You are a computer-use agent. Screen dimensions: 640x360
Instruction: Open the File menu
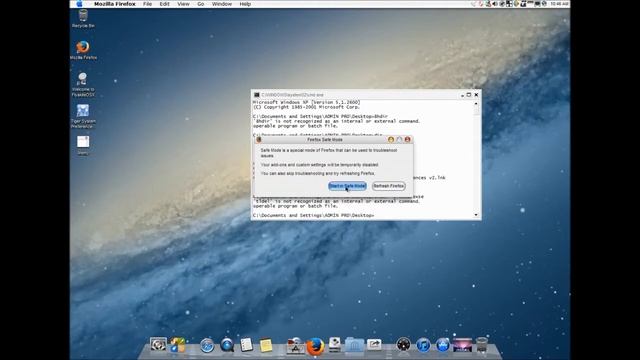click(147, 4)
